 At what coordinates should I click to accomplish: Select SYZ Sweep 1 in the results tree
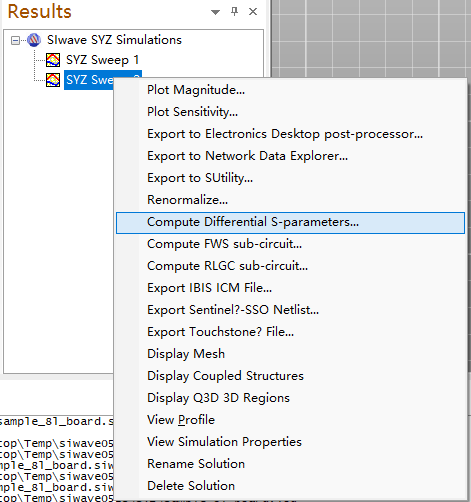point(102,60)
